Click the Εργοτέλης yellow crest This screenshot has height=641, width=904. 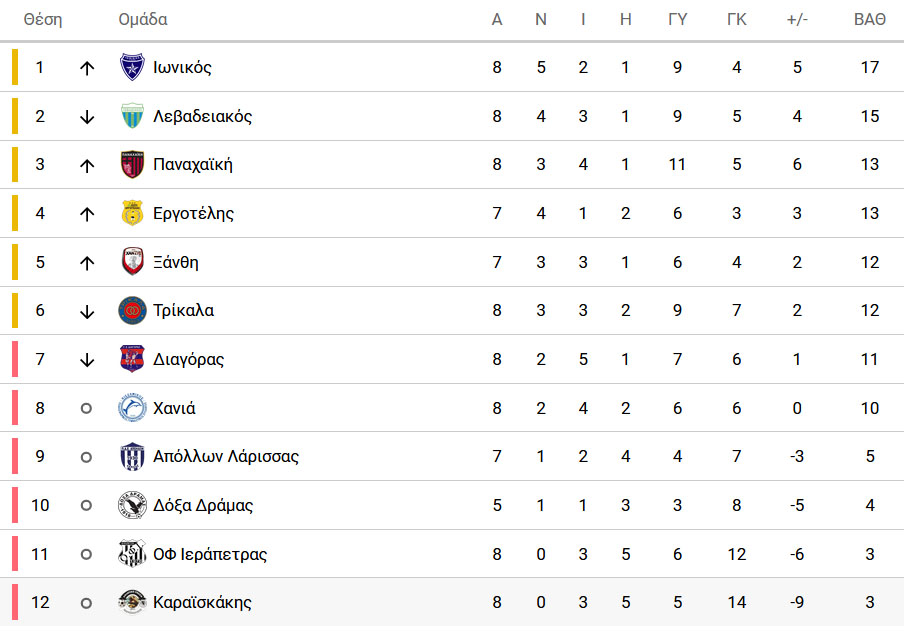click(x=132, y=213)
